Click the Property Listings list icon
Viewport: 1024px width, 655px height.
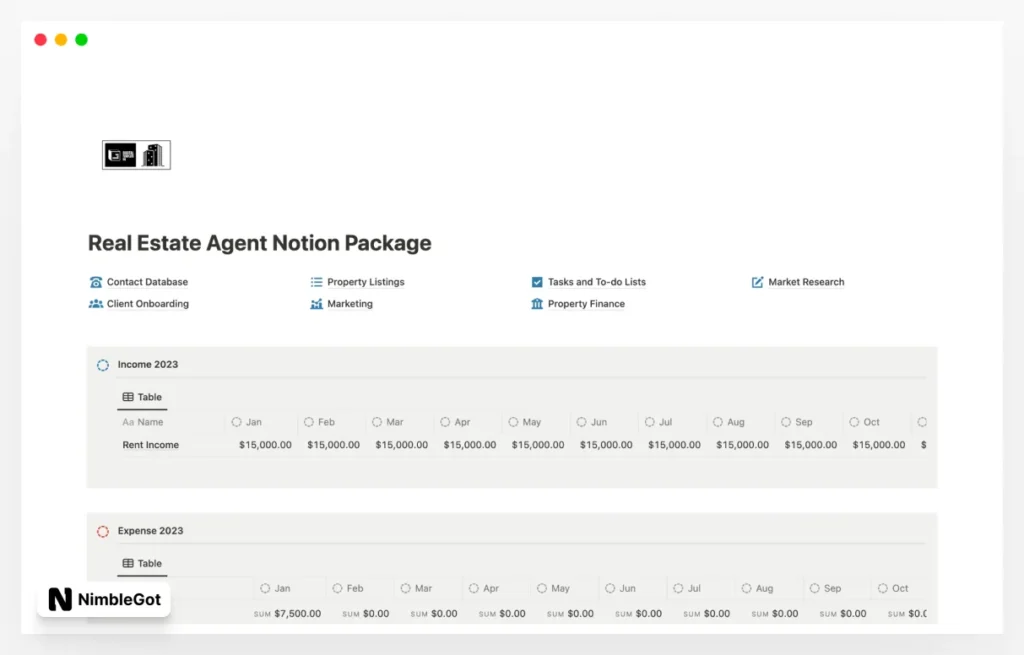317,282
